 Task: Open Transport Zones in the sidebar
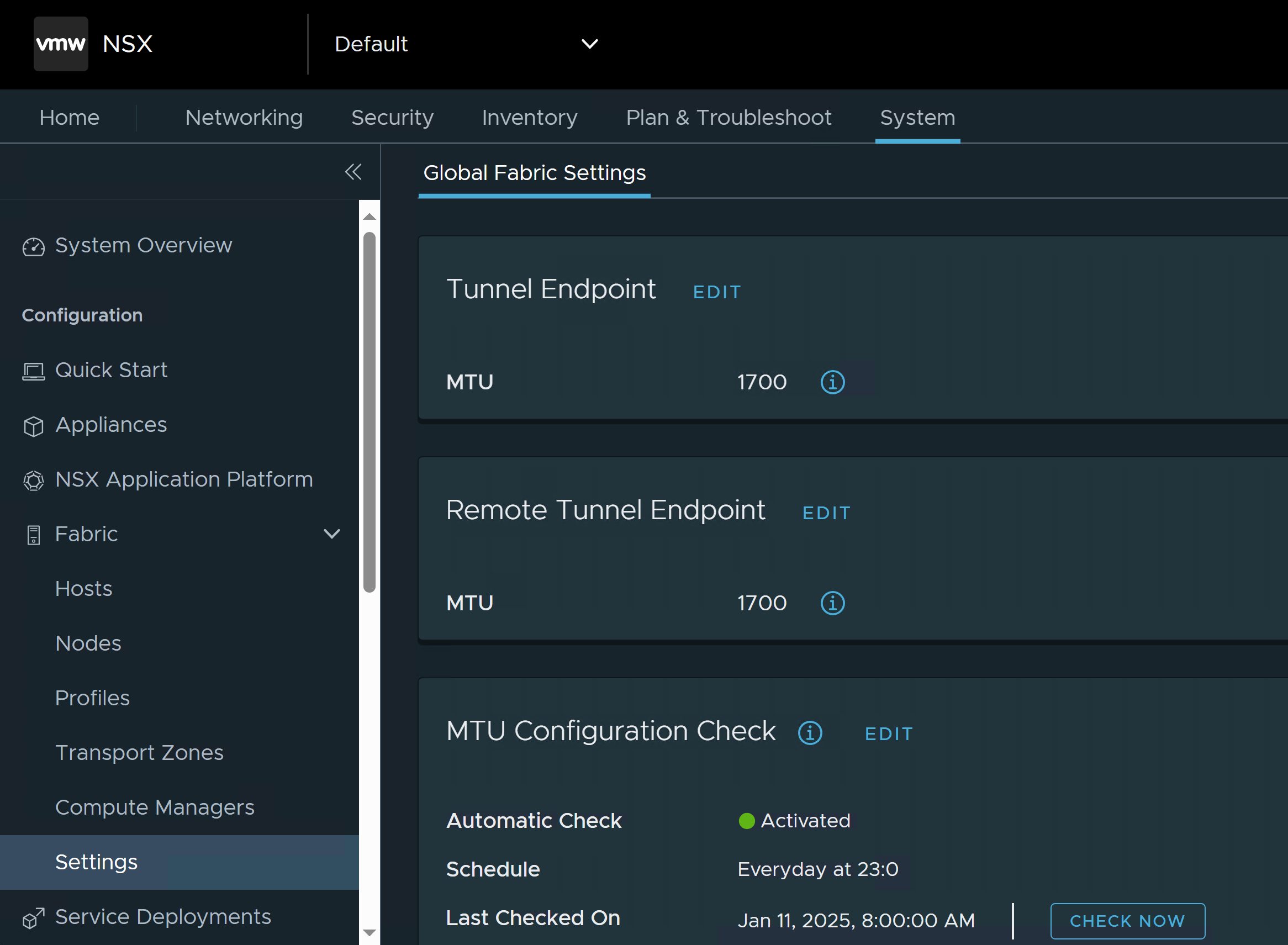[139, 753]
